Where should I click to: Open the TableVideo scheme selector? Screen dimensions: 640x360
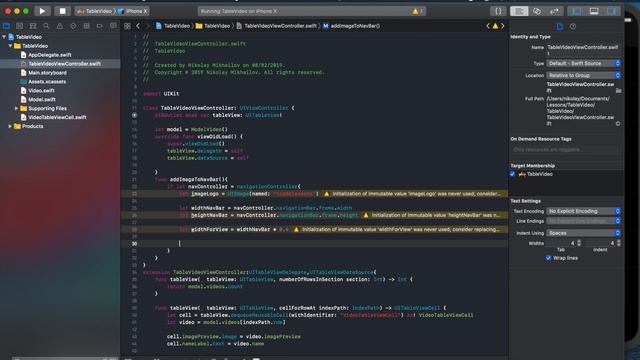point(95,11)
